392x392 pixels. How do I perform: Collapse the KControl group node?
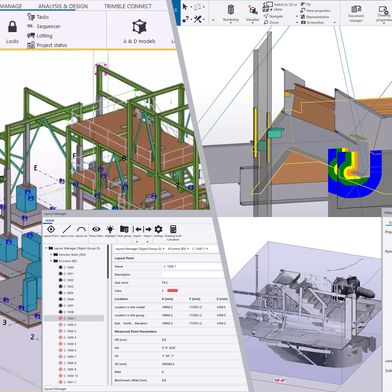click(x=51, y=261)
